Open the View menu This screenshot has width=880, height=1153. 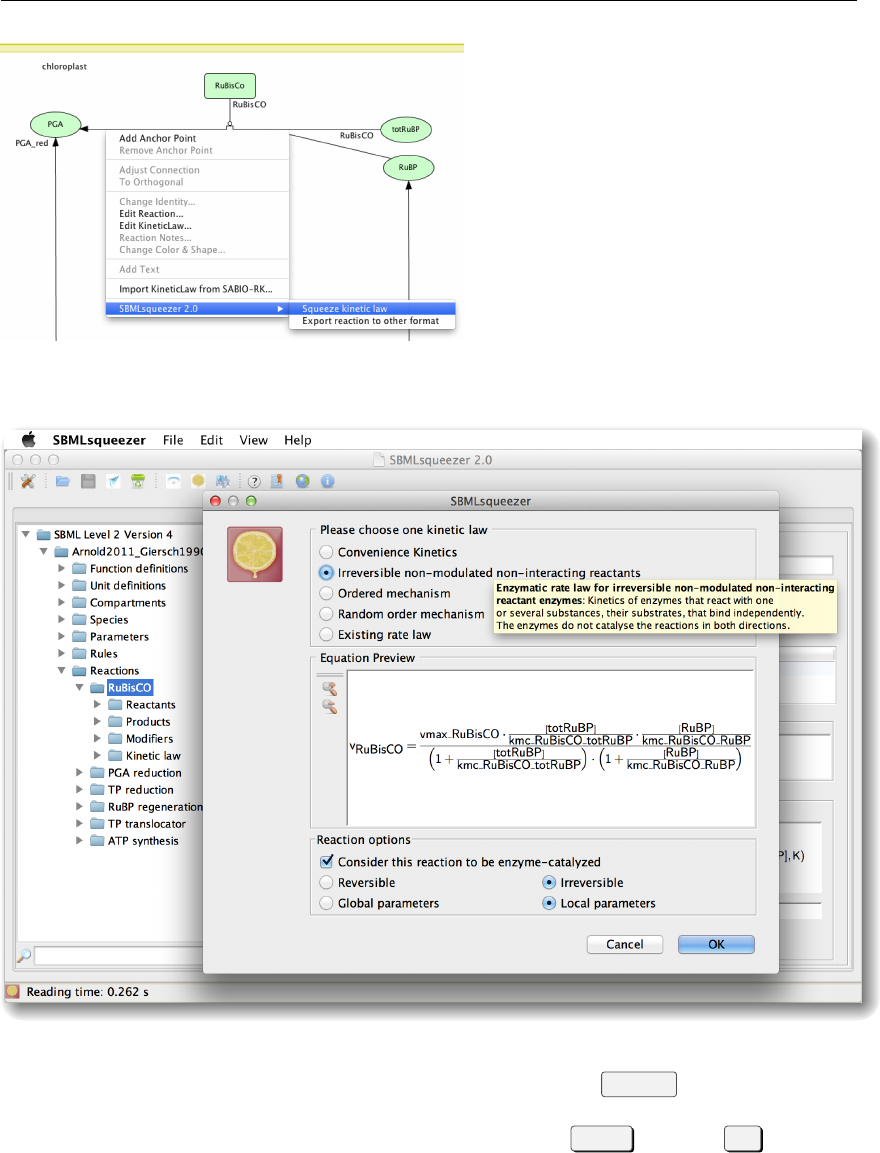click(x=254, y=440)
